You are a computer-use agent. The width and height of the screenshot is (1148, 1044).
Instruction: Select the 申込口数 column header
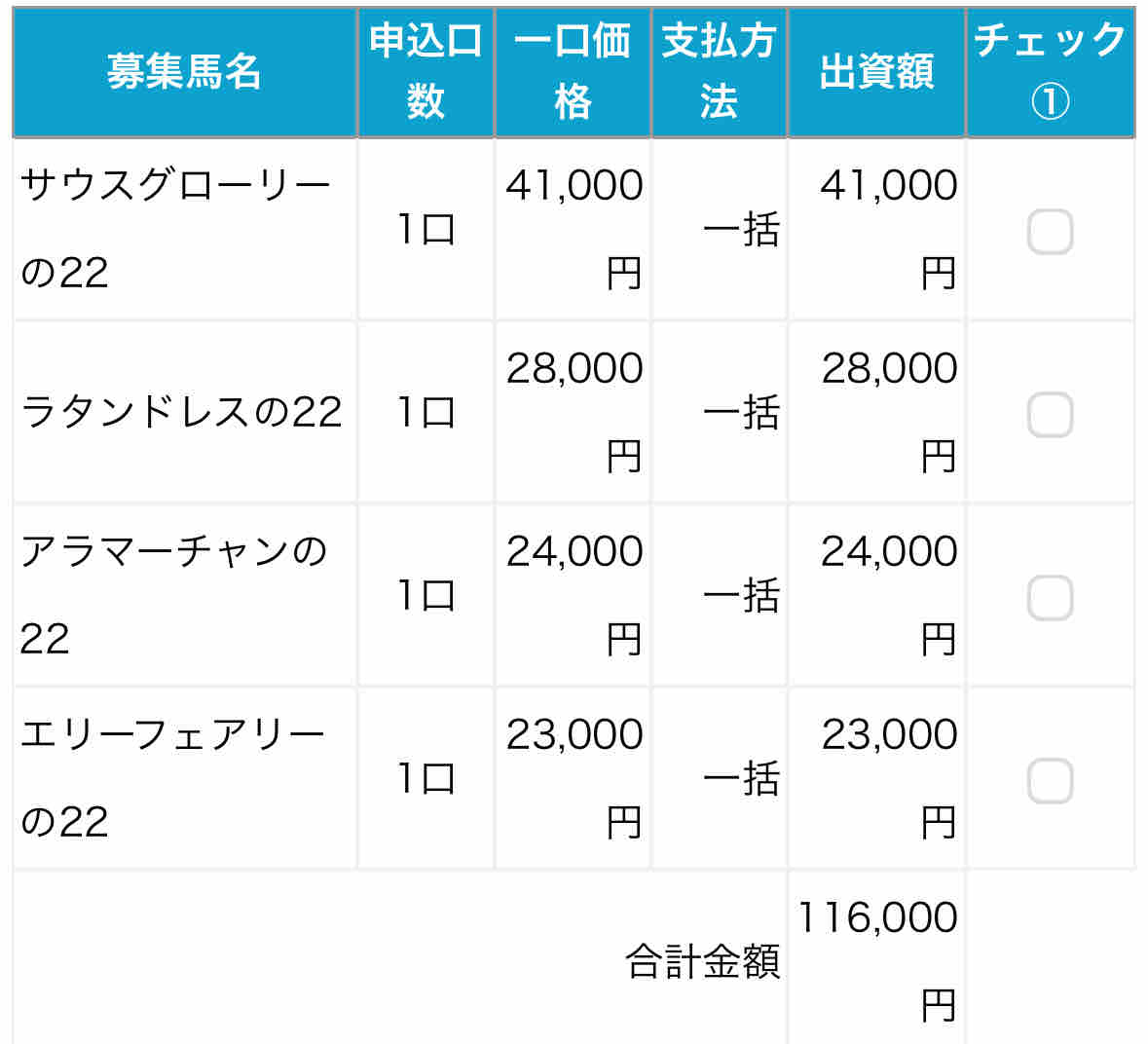(426, 72)
